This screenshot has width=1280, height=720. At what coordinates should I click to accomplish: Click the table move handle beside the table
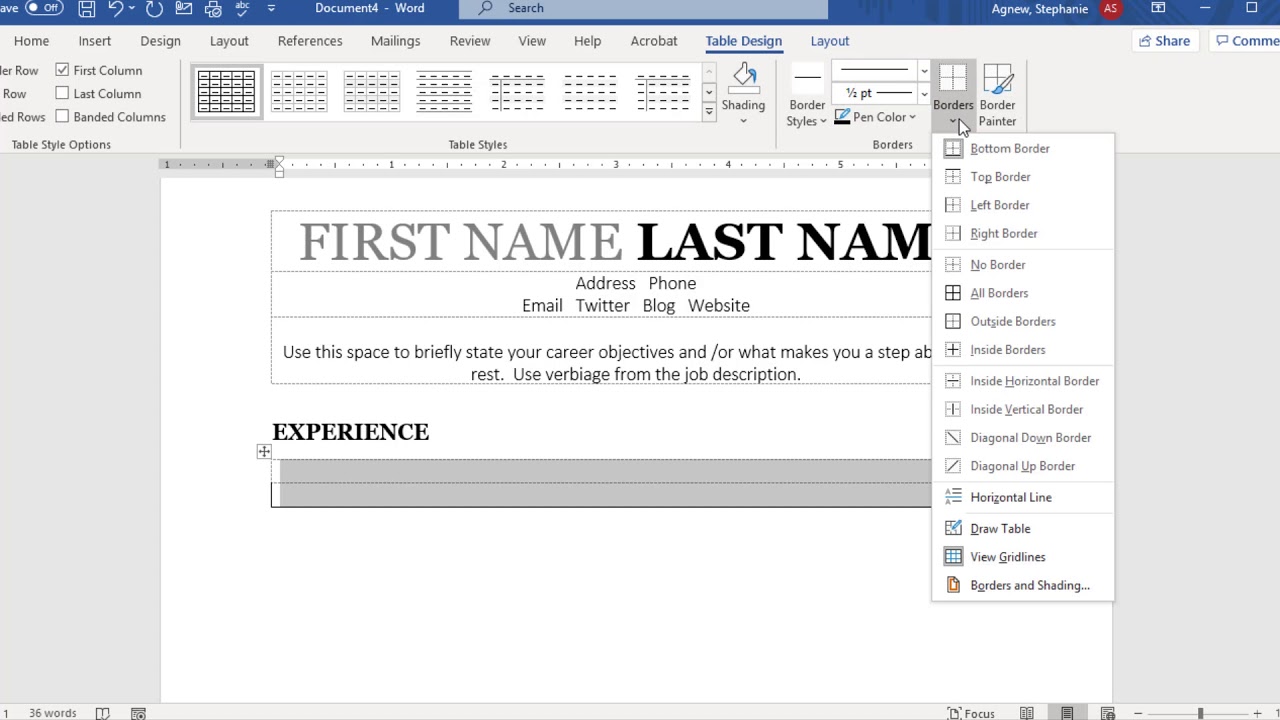[x=264, y=452]
